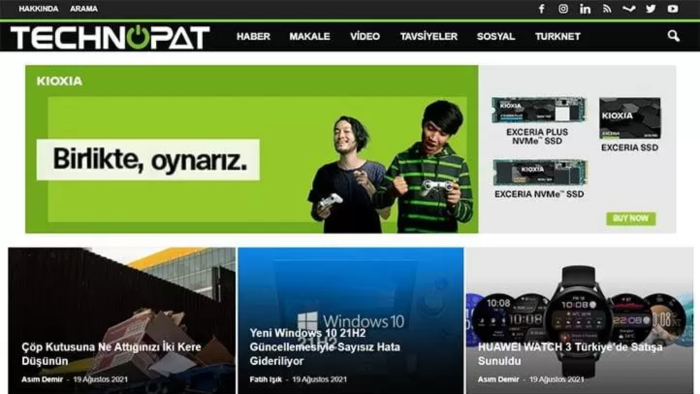This screenshot has height=394, width=700.
Task: Click the KIOXIA brand label in banner
Action: tap(59, 81)
